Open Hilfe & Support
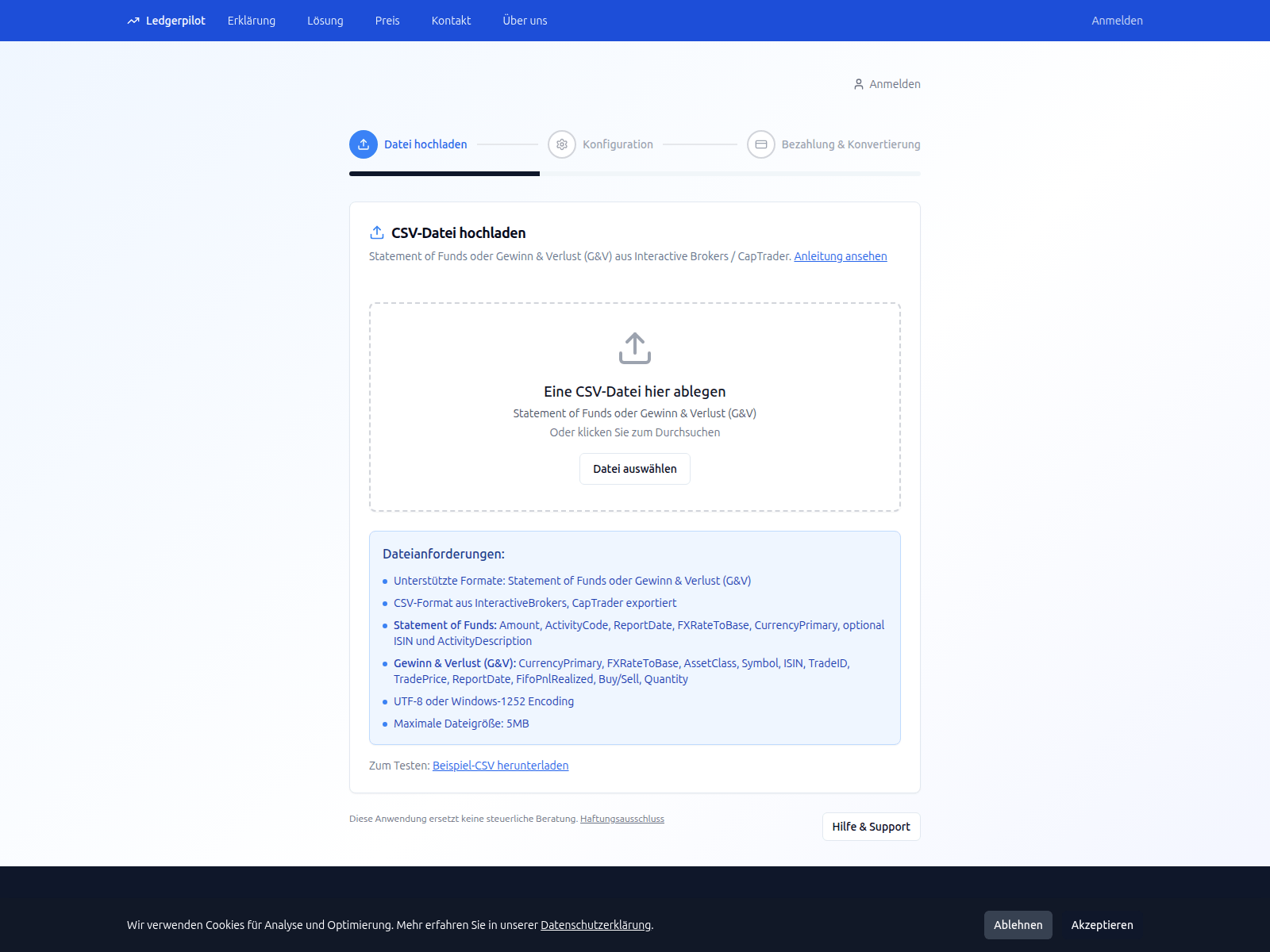The image size is (1270, 952). tap(871, 826)
